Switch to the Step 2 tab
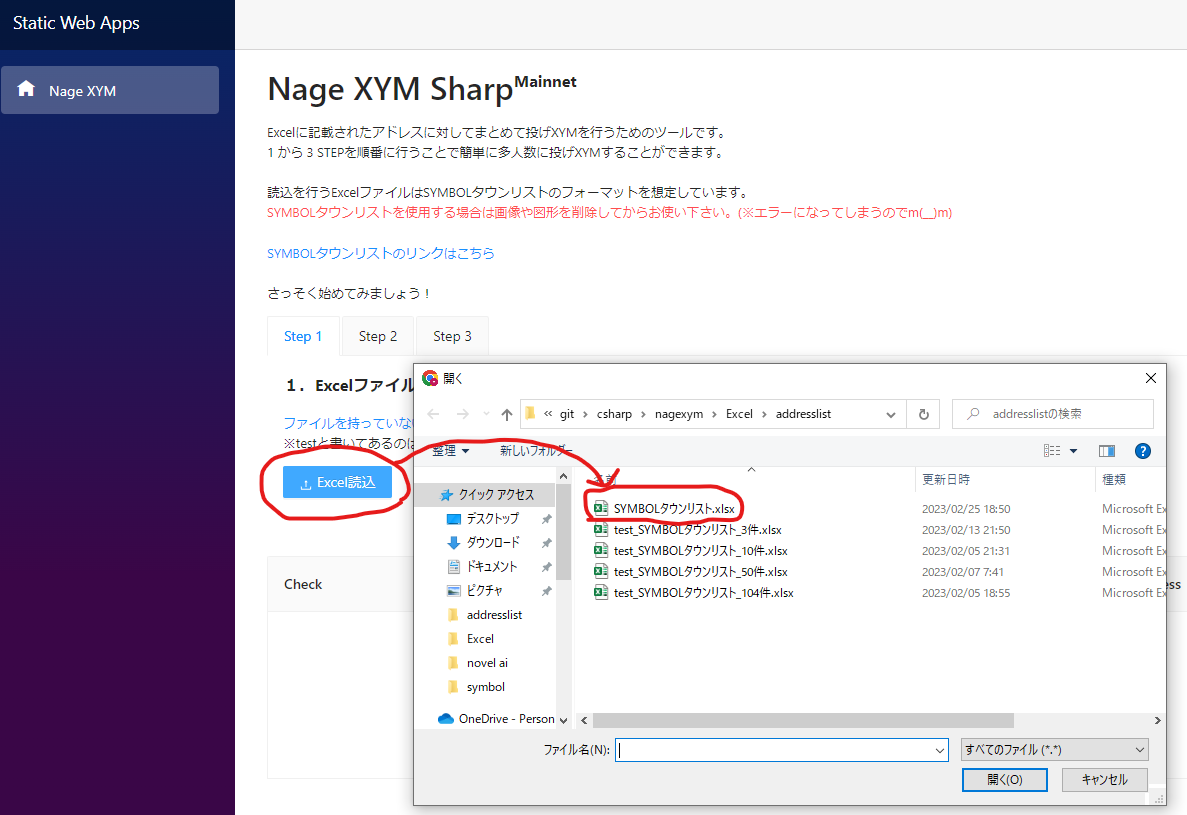Viewport: 1187px width, 815px height. [378, 336]
